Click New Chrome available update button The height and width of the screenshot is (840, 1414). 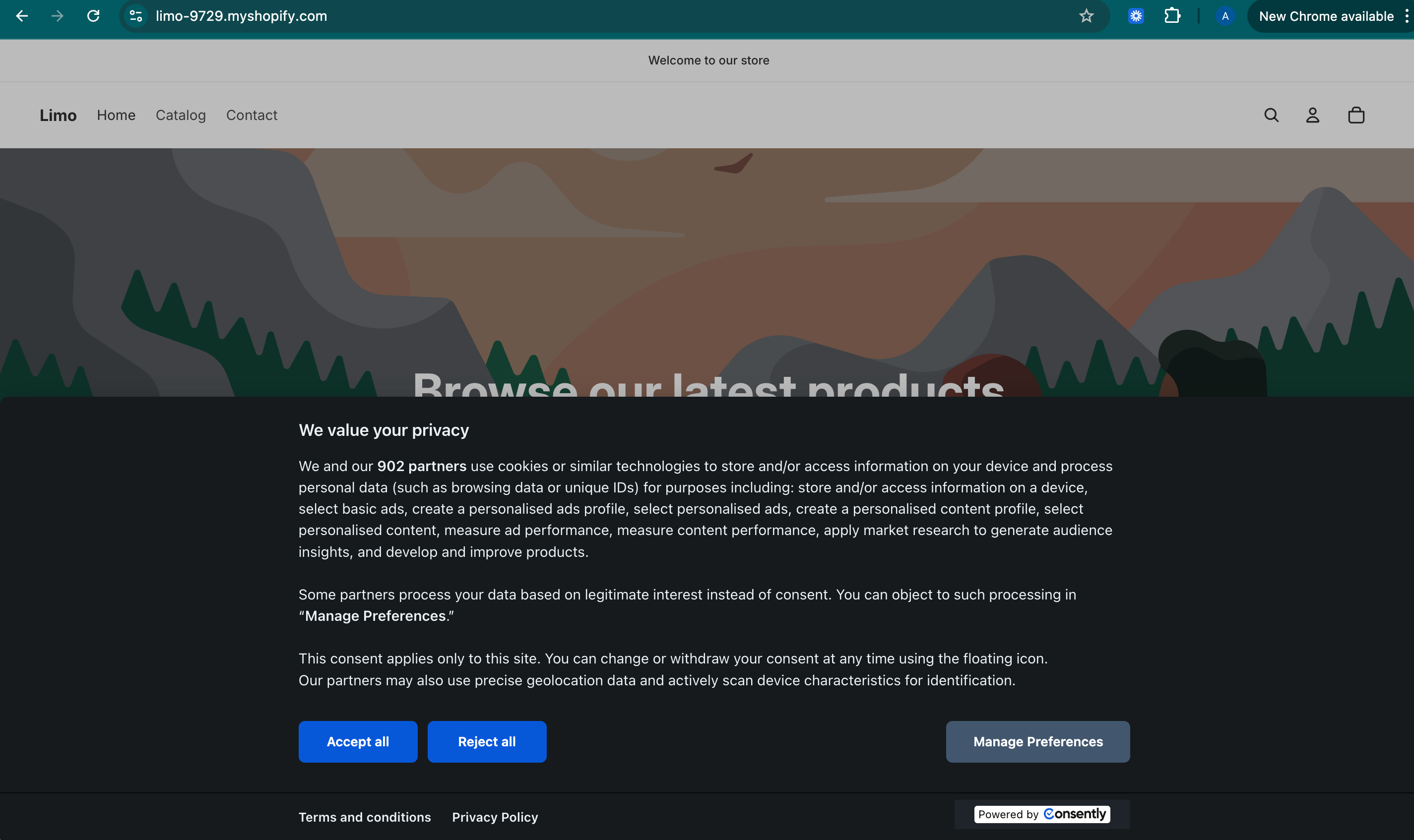click(1326, 16)
